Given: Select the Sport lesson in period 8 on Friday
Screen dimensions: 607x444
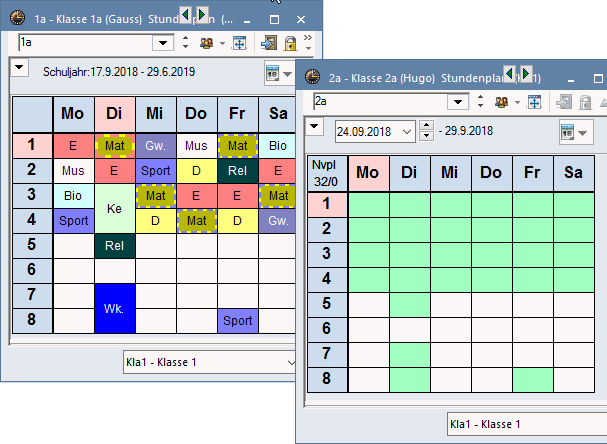Looking at the screenshot, I should click(x=238, y=321).
